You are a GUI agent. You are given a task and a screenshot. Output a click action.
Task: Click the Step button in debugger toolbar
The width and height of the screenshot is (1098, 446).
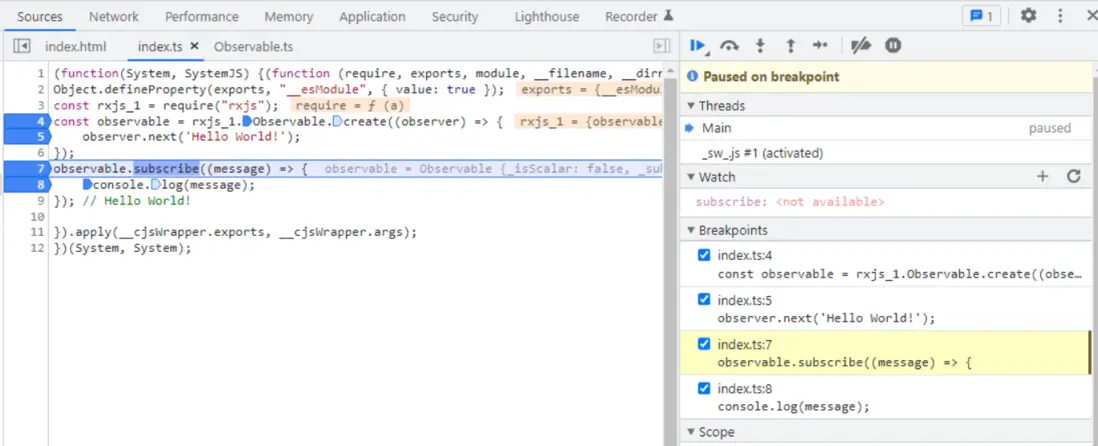pyautogui.click(x=820, y=46)
